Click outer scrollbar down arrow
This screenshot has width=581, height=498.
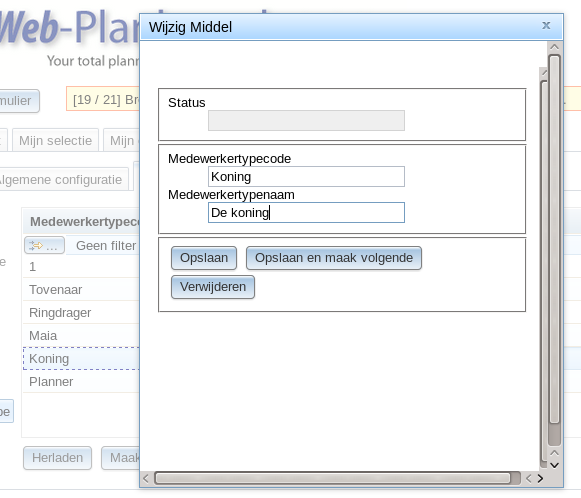point(555,465)
